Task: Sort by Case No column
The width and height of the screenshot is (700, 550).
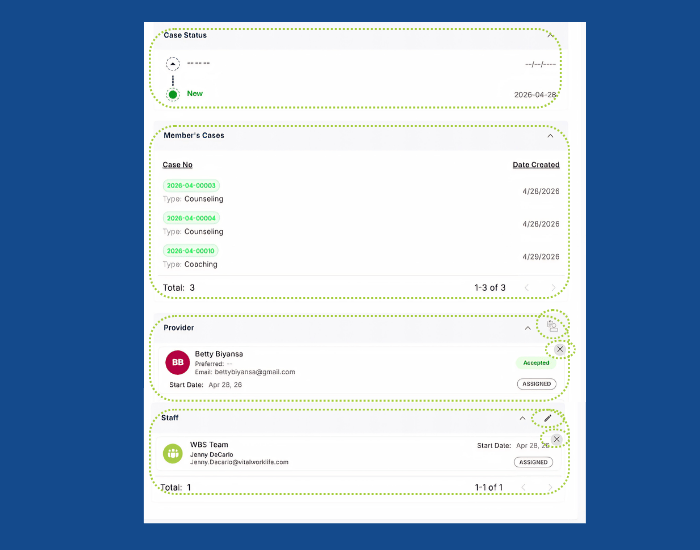Action: (177, 165)
